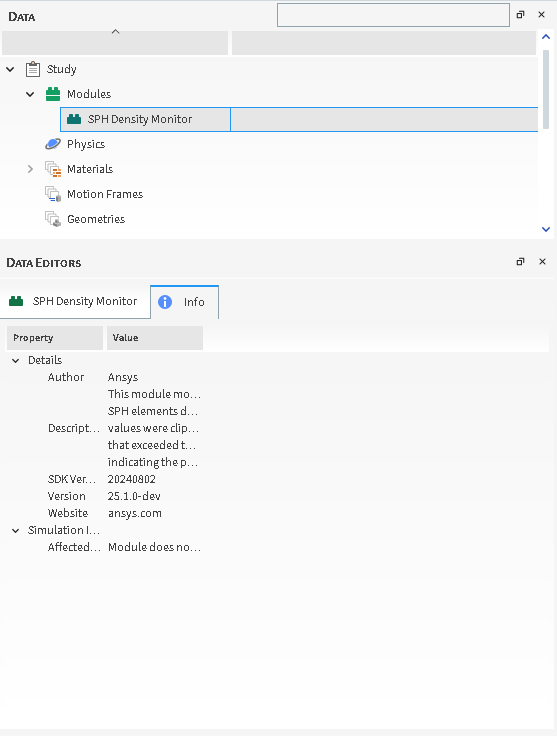The height and width of the screenshot is (736, 557).
Task: Click the Version property label
Action: (67, 496)
